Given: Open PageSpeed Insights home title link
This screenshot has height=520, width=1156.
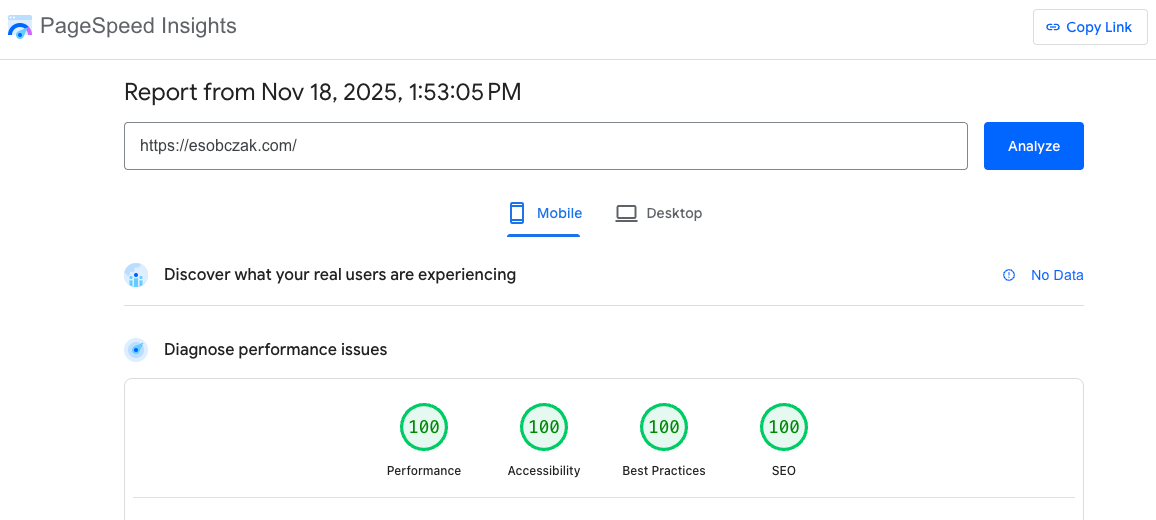Looking at the screenshot, I should coord(139,27).
